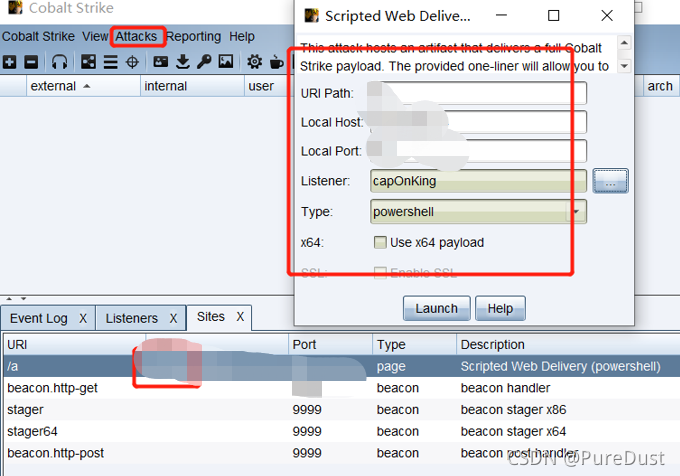The width and height of the screenshot is (680, 476).
Task: Open credentials via the ID card icon
Action: 160,62
